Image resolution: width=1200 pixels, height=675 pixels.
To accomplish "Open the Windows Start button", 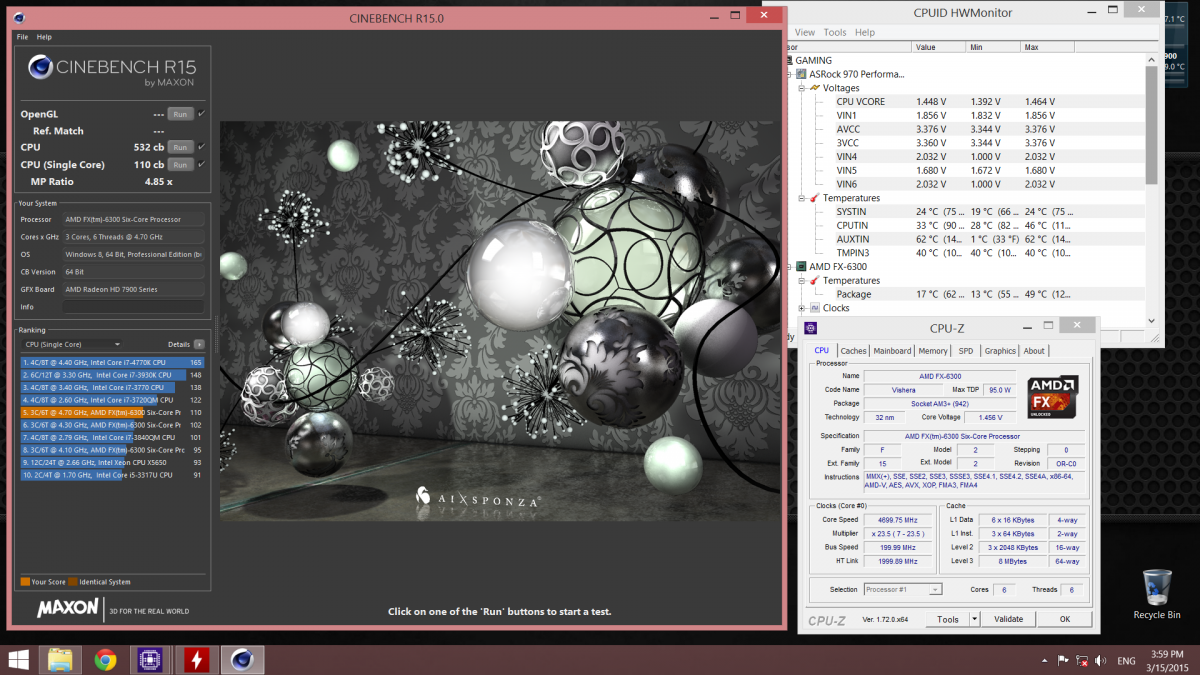I will click(x=18, y=659).
